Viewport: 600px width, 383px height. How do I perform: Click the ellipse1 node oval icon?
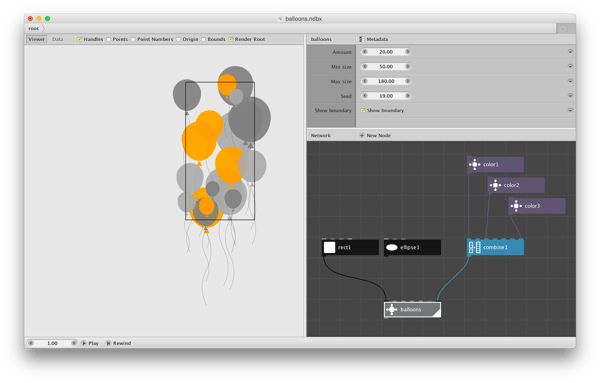[391, 248]
